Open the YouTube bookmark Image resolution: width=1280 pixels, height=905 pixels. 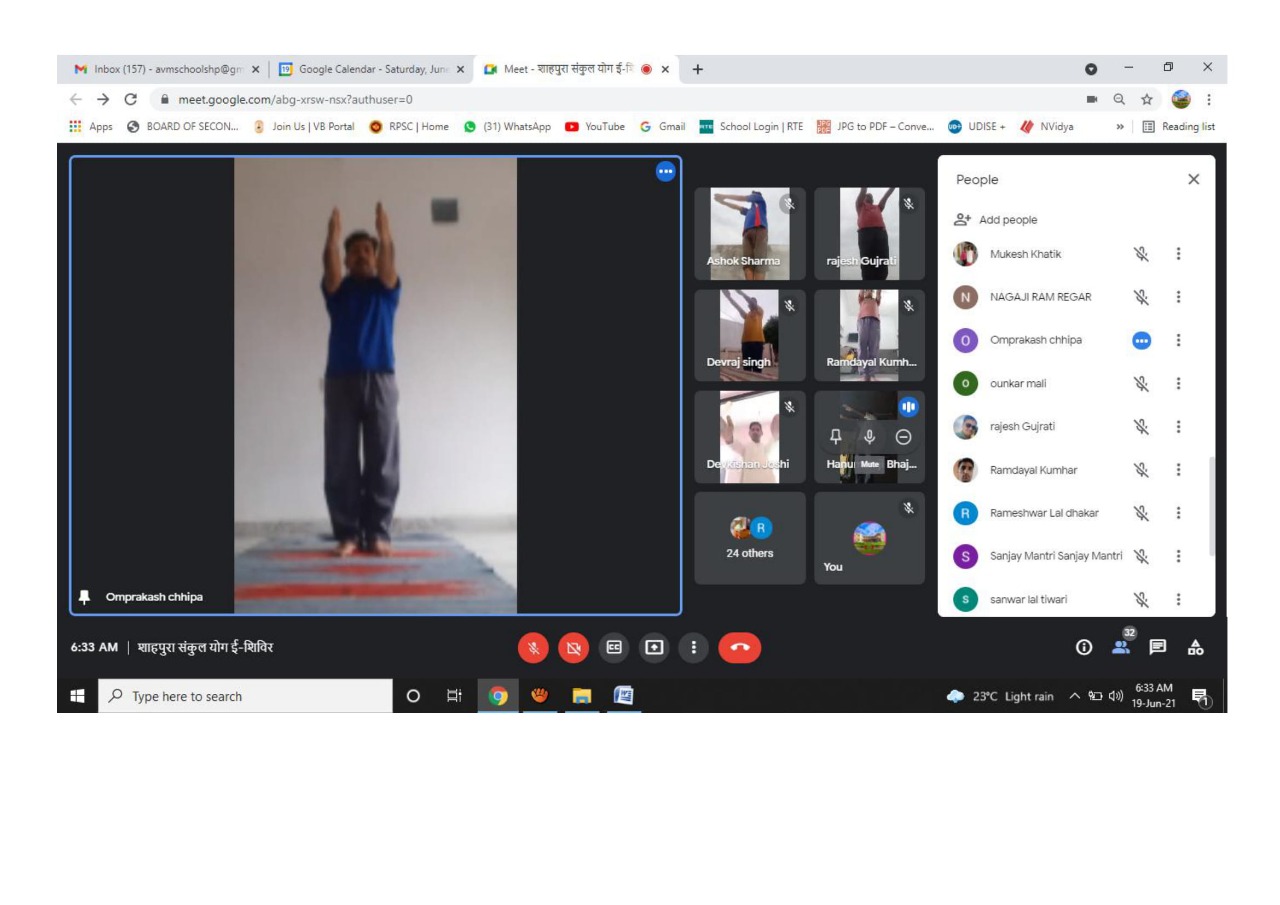pos(595,127)
